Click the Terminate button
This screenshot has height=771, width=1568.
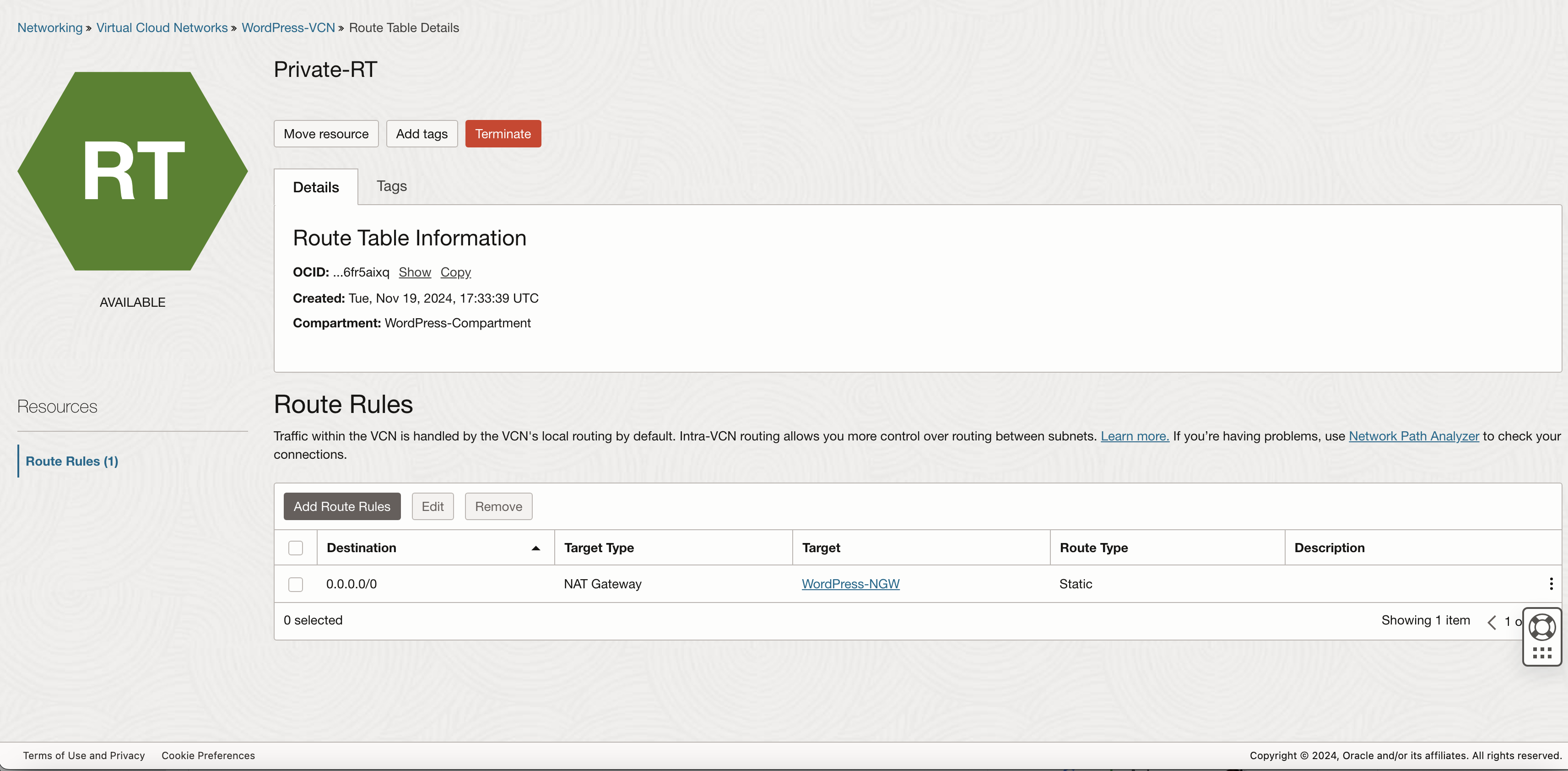[502, 133]
